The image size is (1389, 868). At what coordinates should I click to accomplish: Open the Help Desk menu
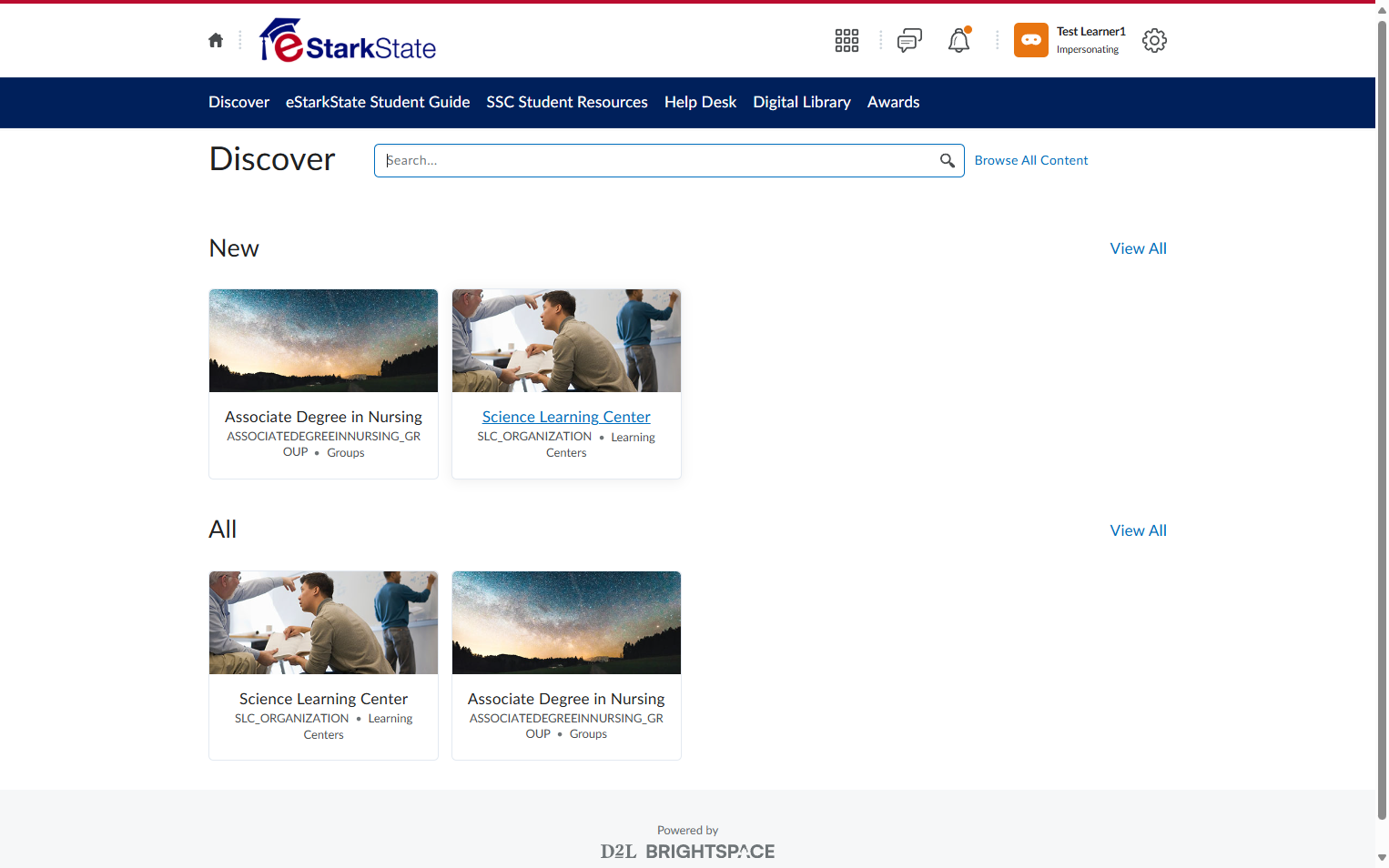(x=700, y=102)
